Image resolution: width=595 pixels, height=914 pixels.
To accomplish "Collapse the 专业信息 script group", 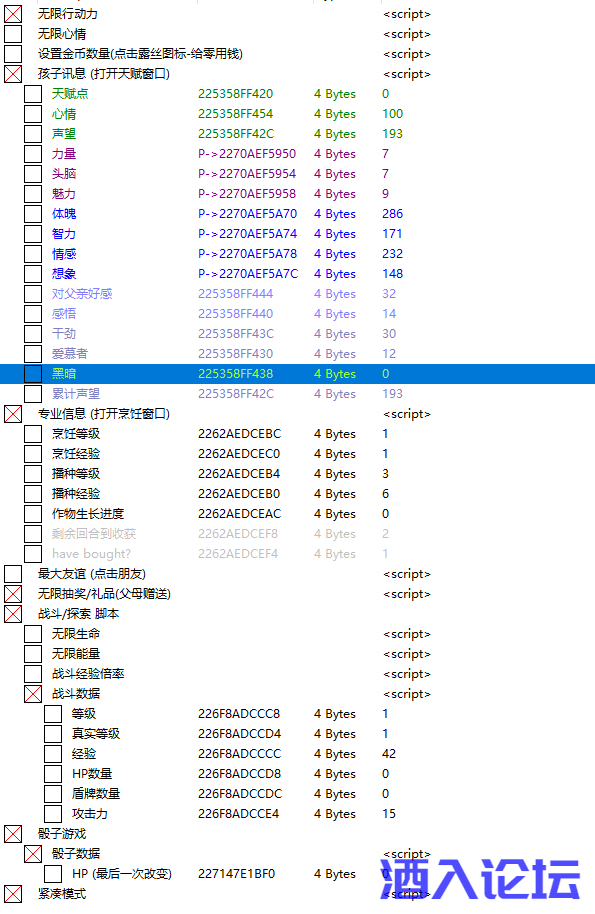I will 13,414.
